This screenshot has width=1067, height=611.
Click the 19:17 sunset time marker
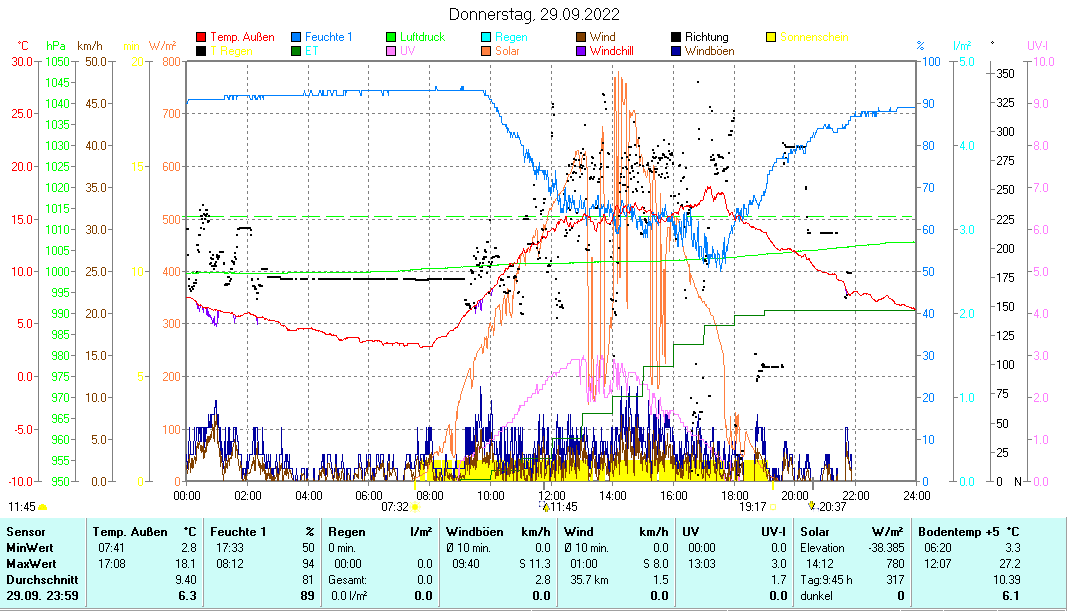(752, 507)
